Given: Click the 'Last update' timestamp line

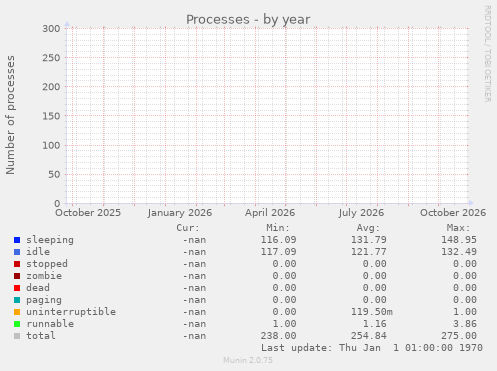Looking at the screenshot, I should [x=372, y=348].
